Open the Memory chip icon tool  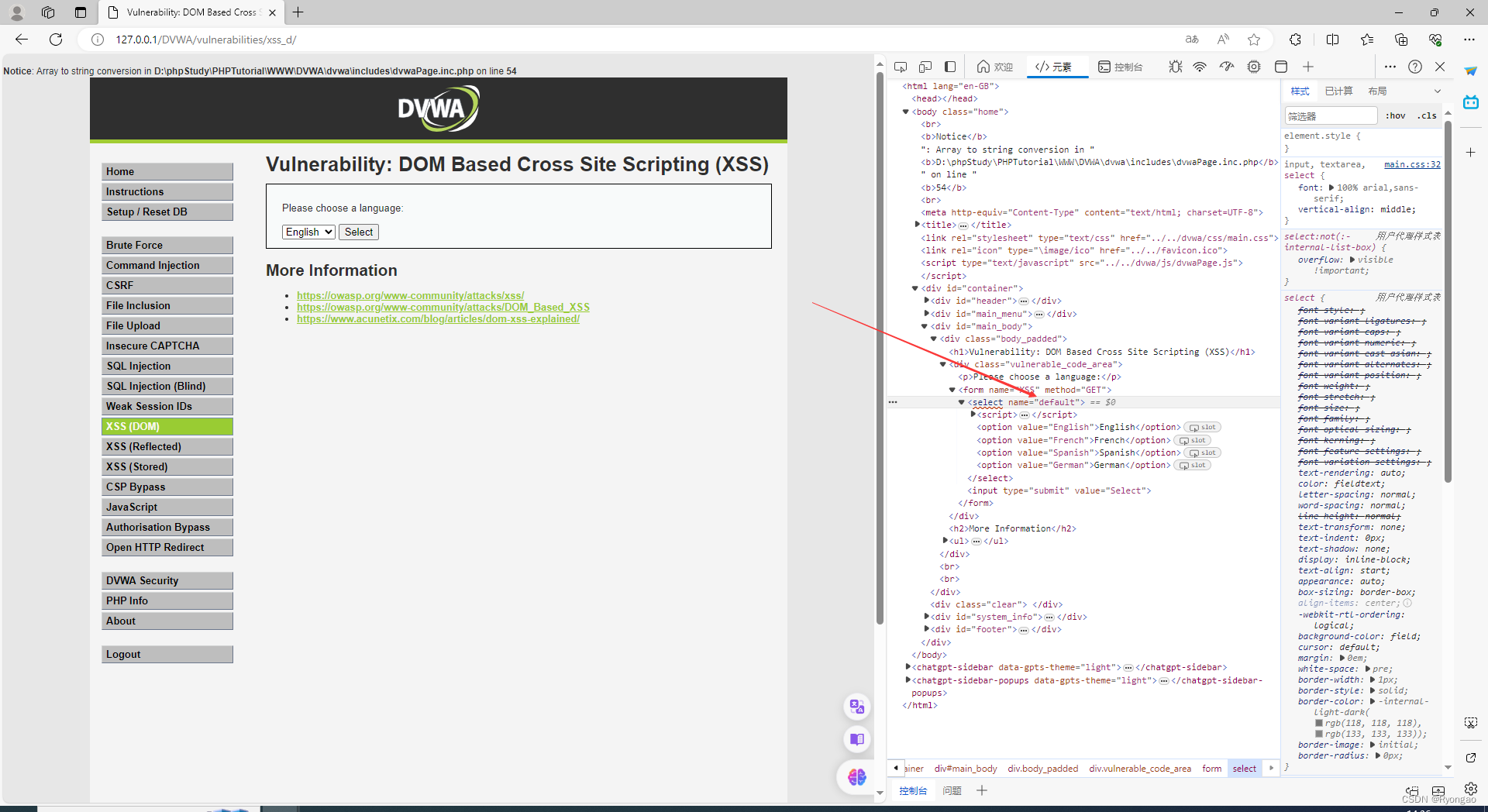pyautogui.click(x=1254, y=67)
